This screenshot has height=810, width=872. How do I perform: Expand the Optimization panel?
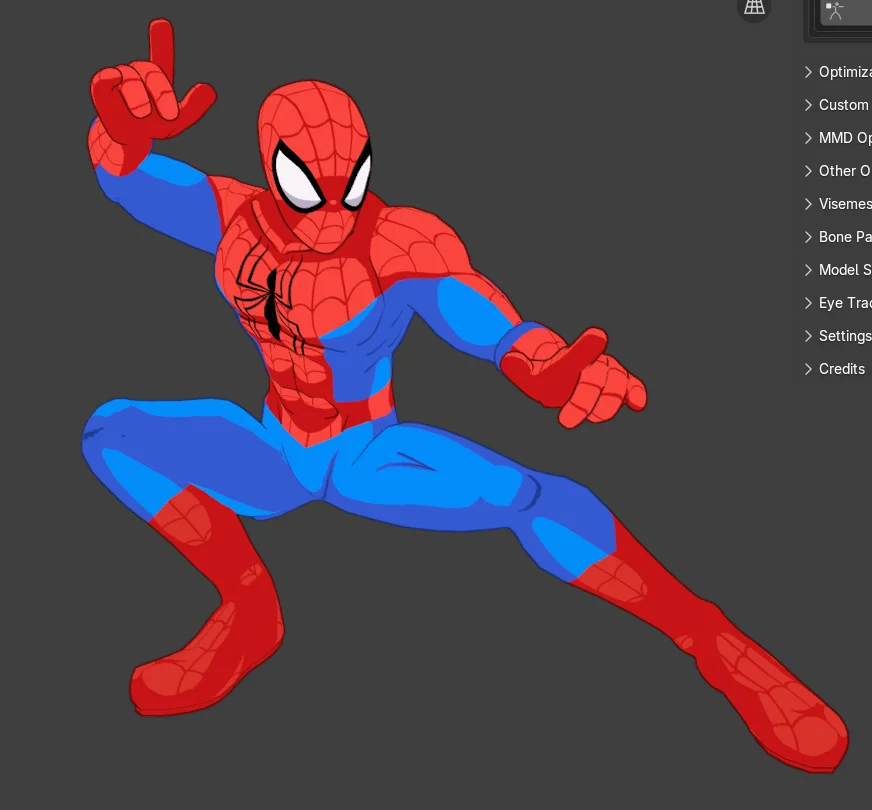808,72
